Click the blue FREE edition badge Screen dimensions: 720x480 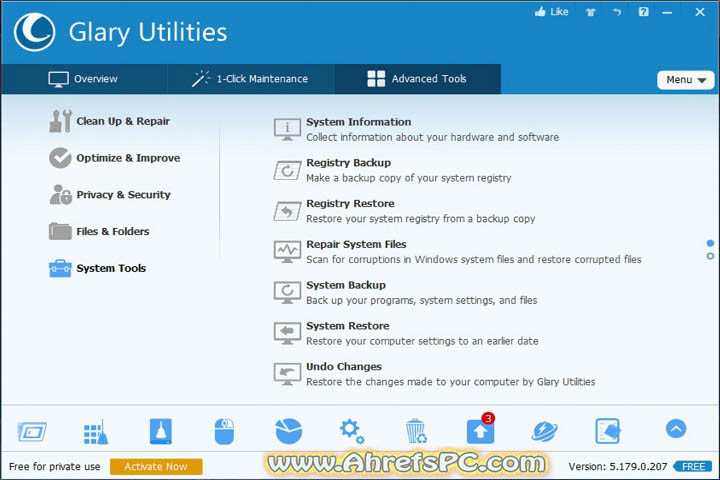[x=692, y=467]
